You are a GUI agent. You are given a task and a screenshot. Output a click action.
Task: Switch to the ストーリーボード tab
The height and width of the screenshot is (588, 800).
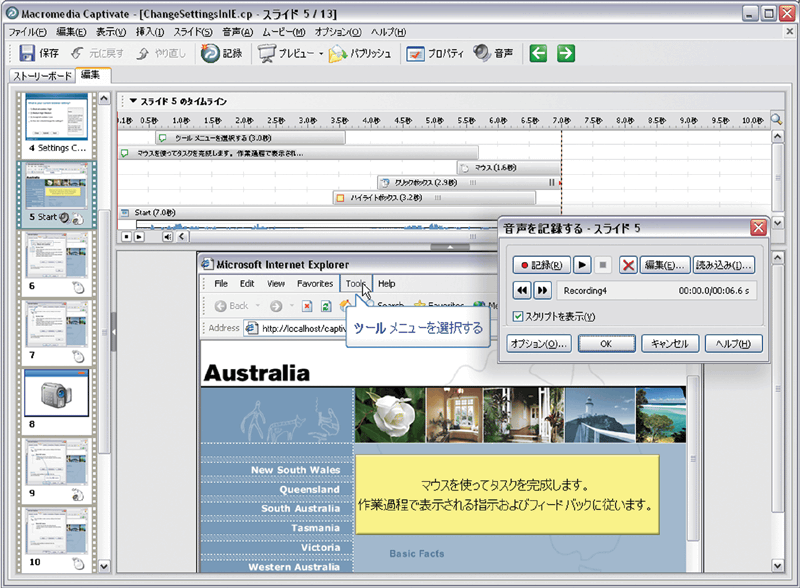point(42,76)
